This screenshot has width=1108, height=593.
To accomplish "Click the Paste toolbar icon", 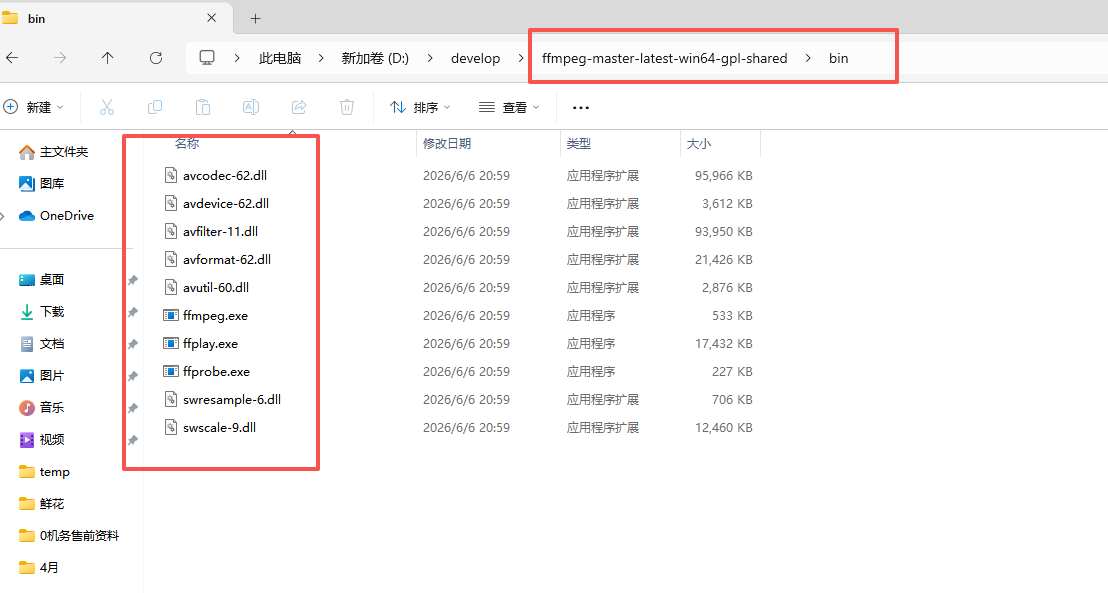I will tap(203, 107).
